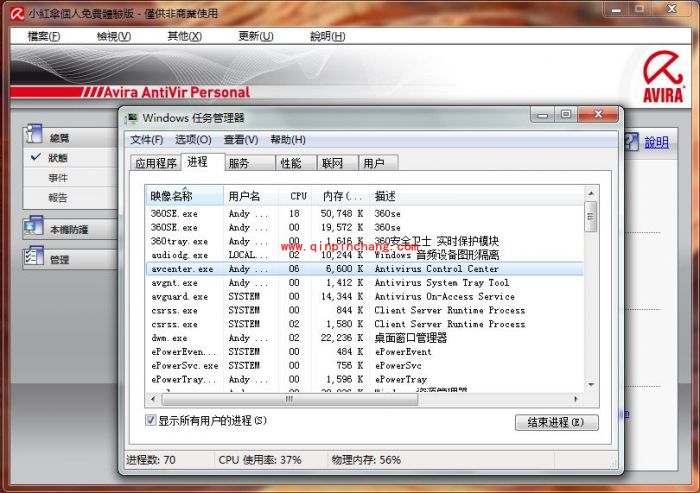Screen dimensions: 700x493
Task: Toggle 显示所有用户的进程 checkbox
Action: tap(152, 421)
